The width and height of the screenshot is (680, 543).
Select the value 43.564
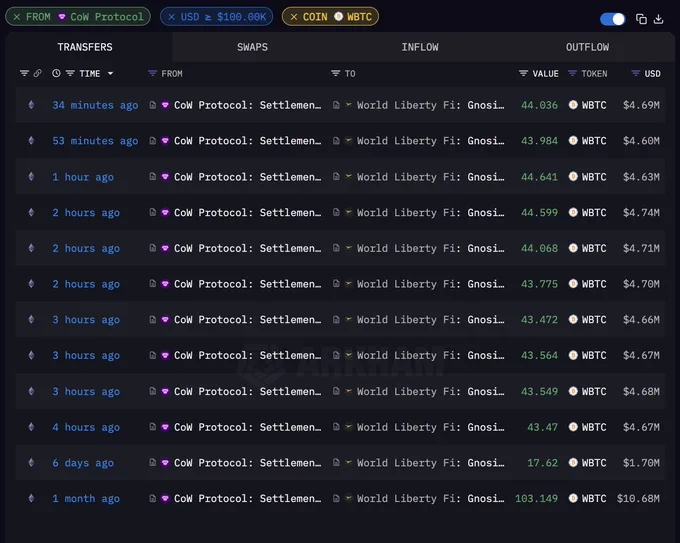tap(539, 356)
